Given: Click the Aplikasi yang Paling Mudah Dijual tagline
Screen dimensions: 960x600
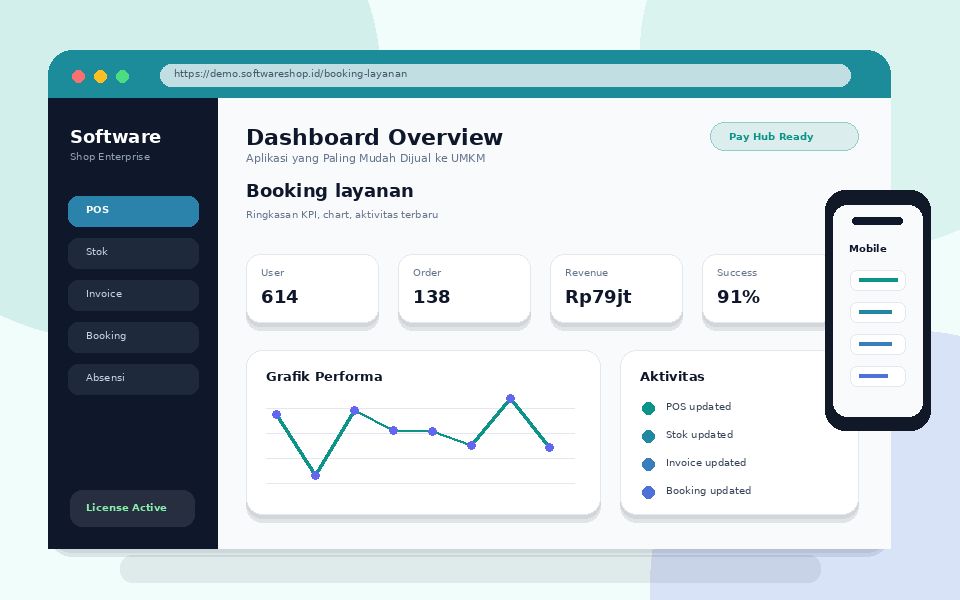Looking at the screenshot, I should [x=366, y=158].
